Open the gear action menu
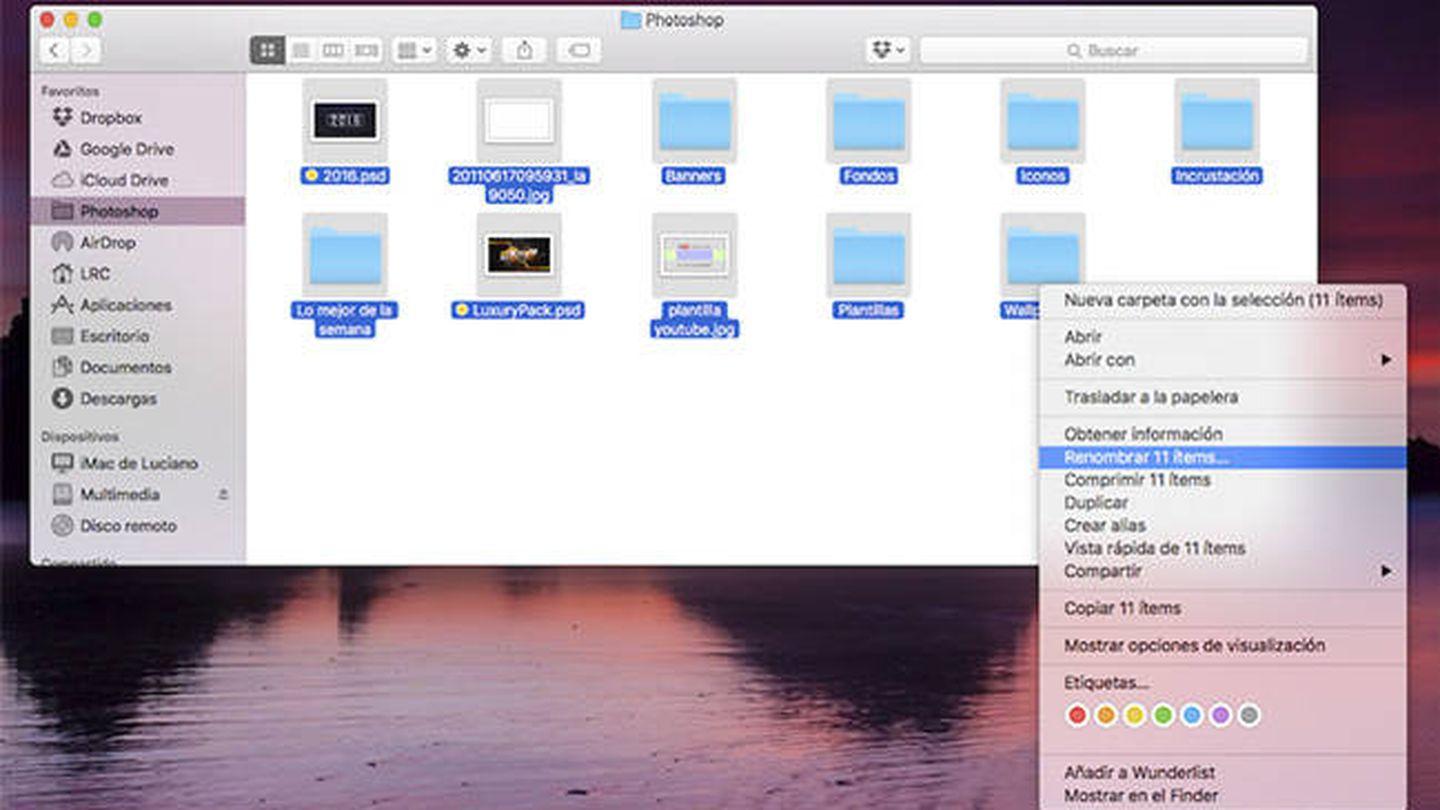This screenshot has height=810, width=1440. click(469, 50)
